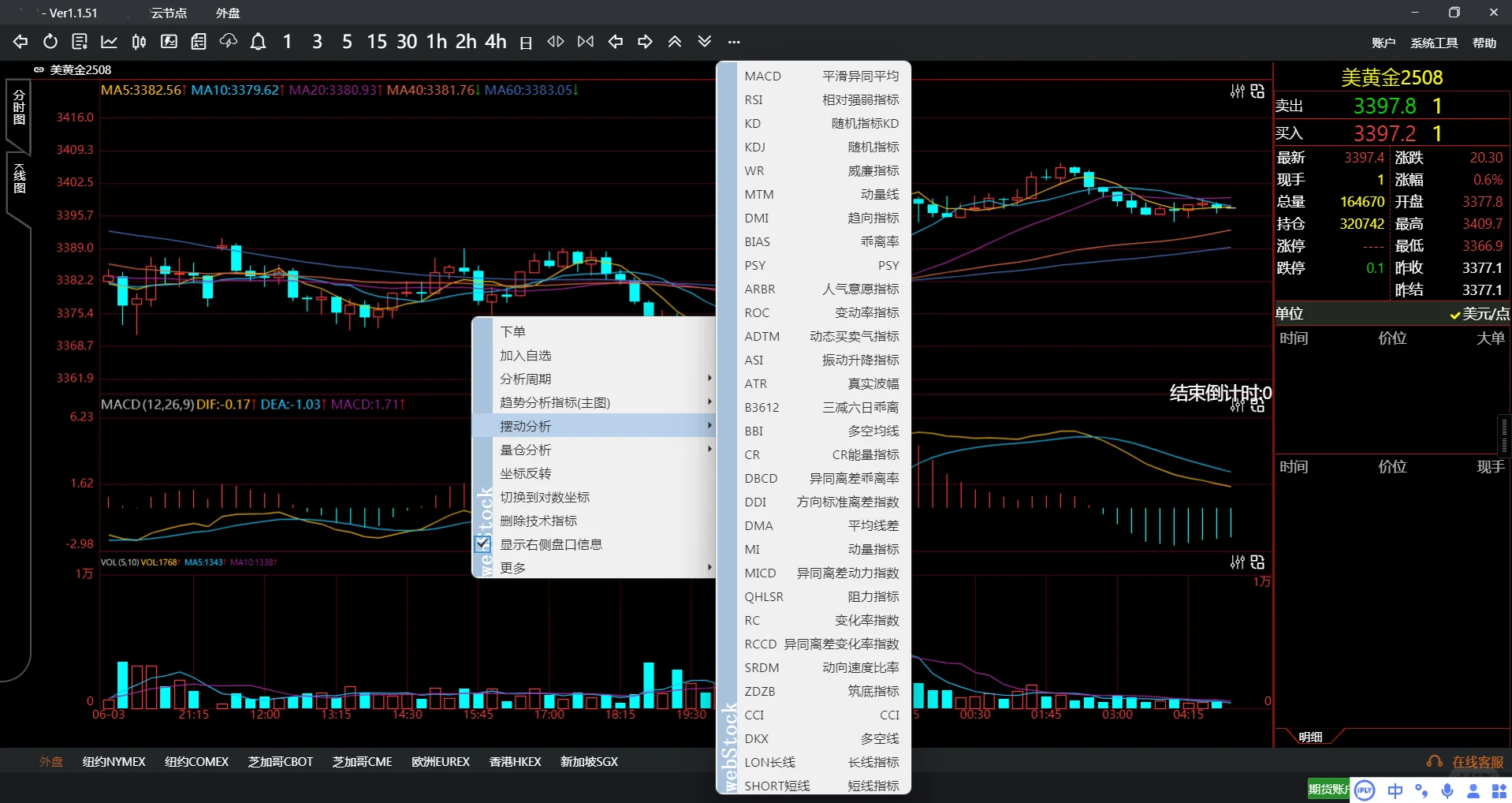Viewport: 1512px width, 803px height.
Task: Click the chart image icon in the toolbar
Action: pyautogui.click(x=169, y=42)
